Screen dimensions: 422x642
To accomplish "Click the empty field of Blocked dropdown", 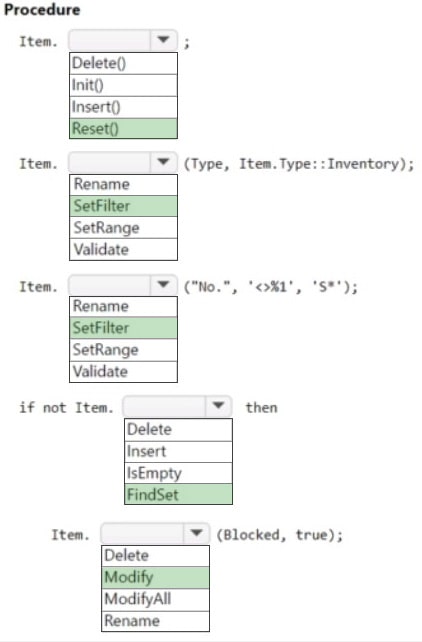I will pos(142,533).
